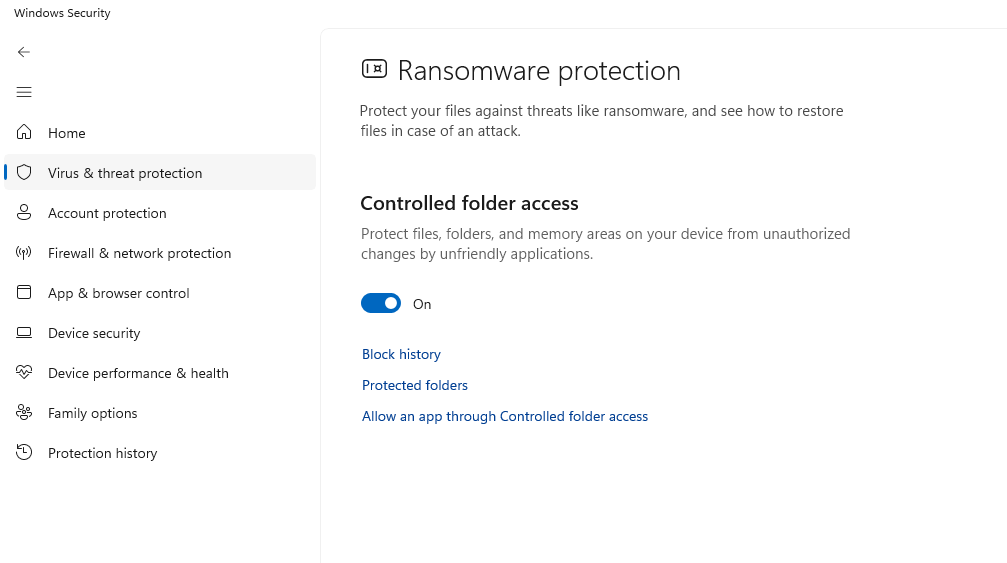1007x563 pixels.
Task: Click the Firewall & network protection antenna icon
Action: tap(24, 252)
